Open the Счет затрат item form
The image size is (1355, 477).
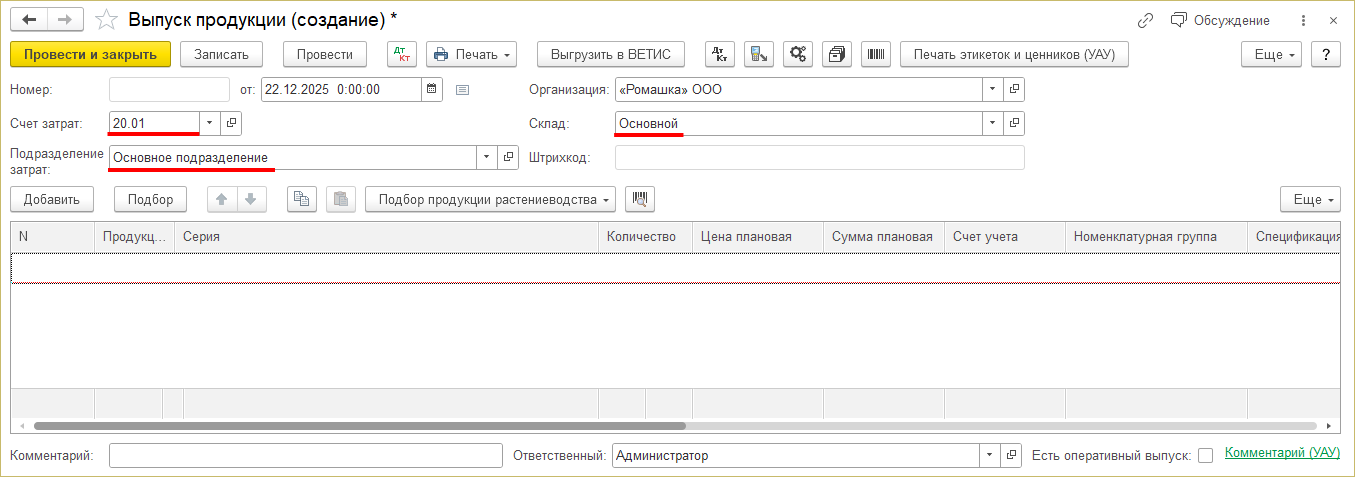coord(231,123)
